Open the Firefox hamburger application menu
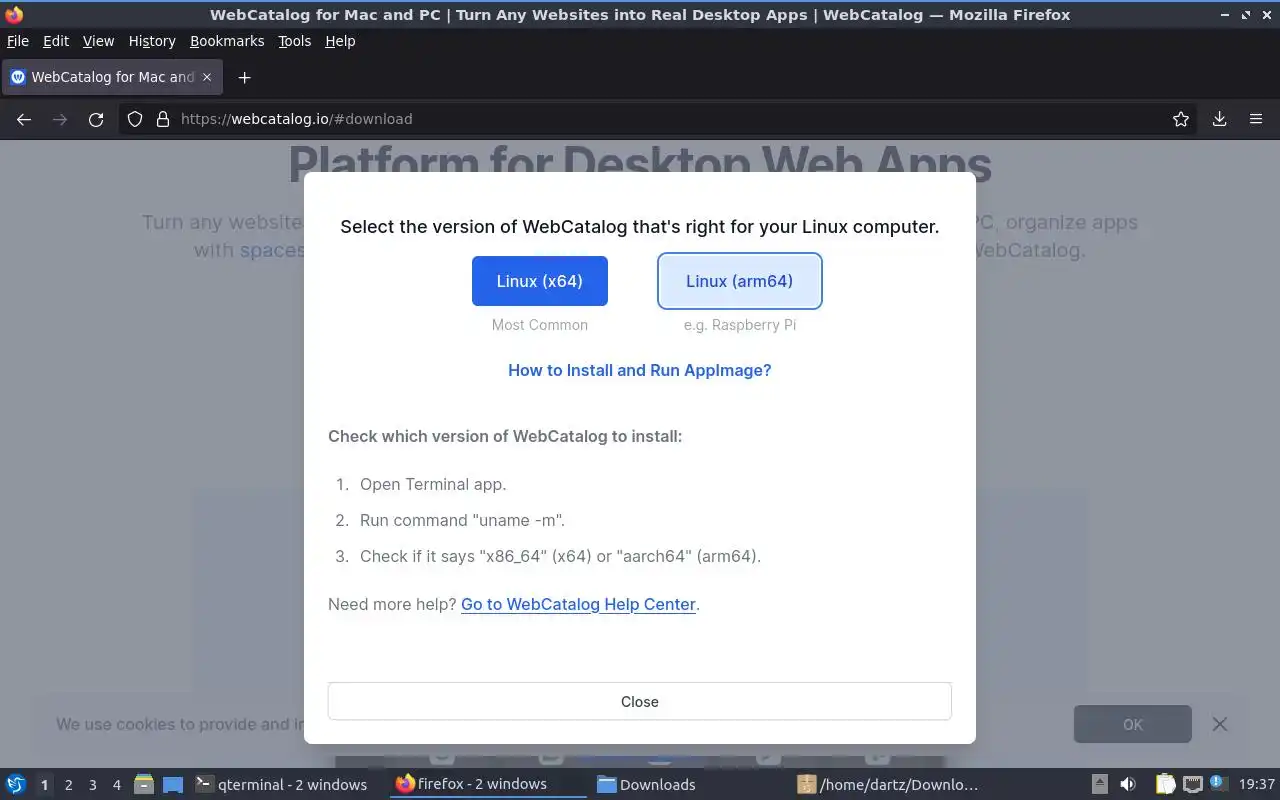Image resolution: width=1280 pixels, height=800 pixels. 1256,119
